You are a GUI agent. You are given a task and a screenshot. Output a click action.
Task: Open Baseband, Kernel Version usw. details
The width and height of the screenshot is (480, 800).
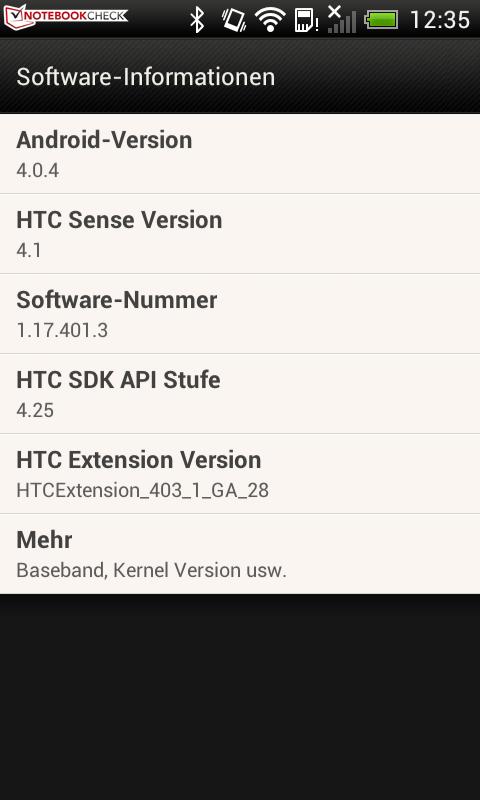tap(151, 570)
